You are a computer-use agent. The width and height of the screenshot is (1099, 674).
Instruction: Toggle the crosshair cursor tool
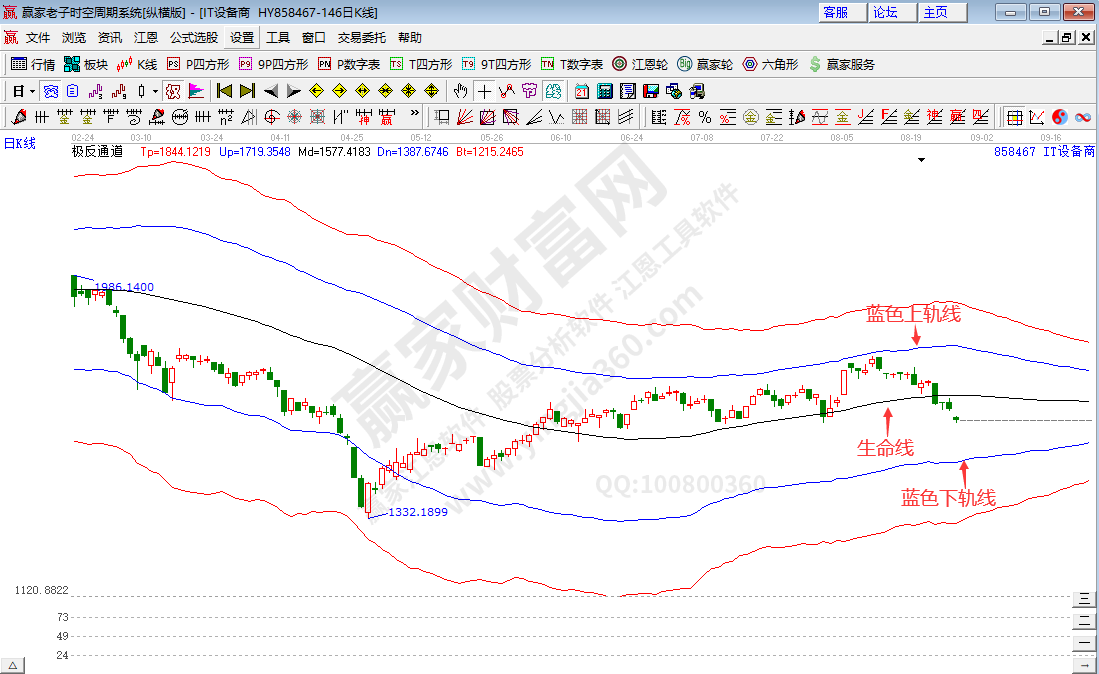pos(484,91)
